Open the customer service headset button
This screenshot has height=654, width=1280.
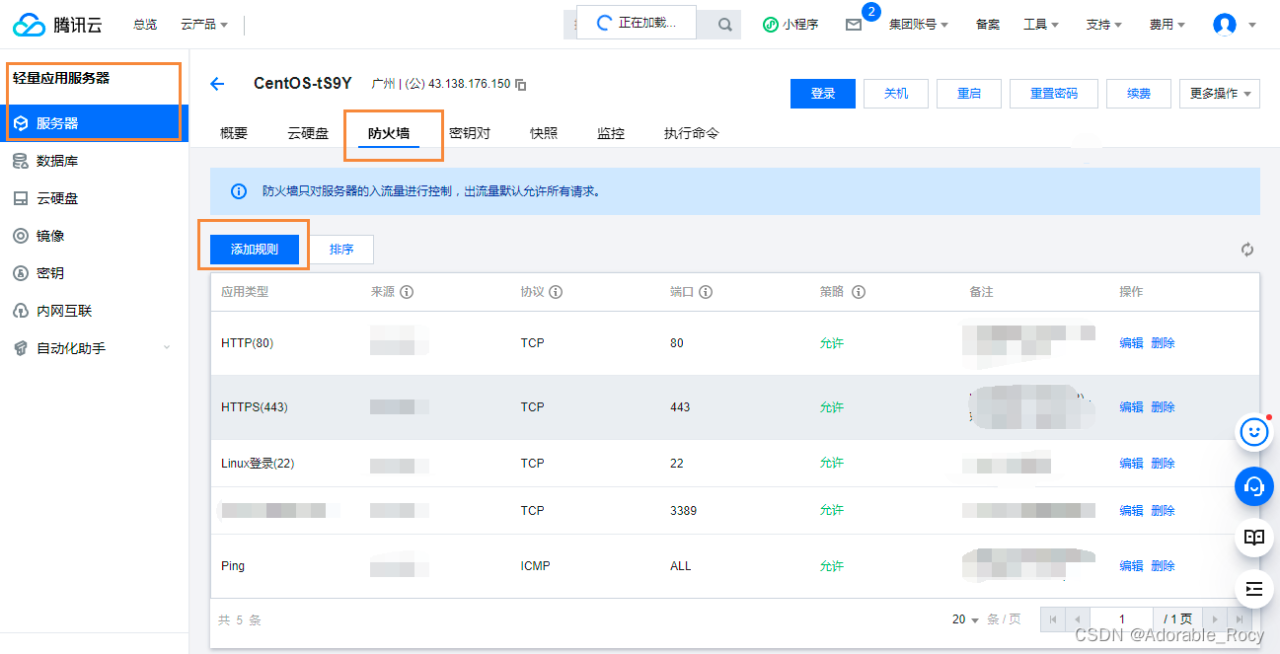[x=1253, y=486]
